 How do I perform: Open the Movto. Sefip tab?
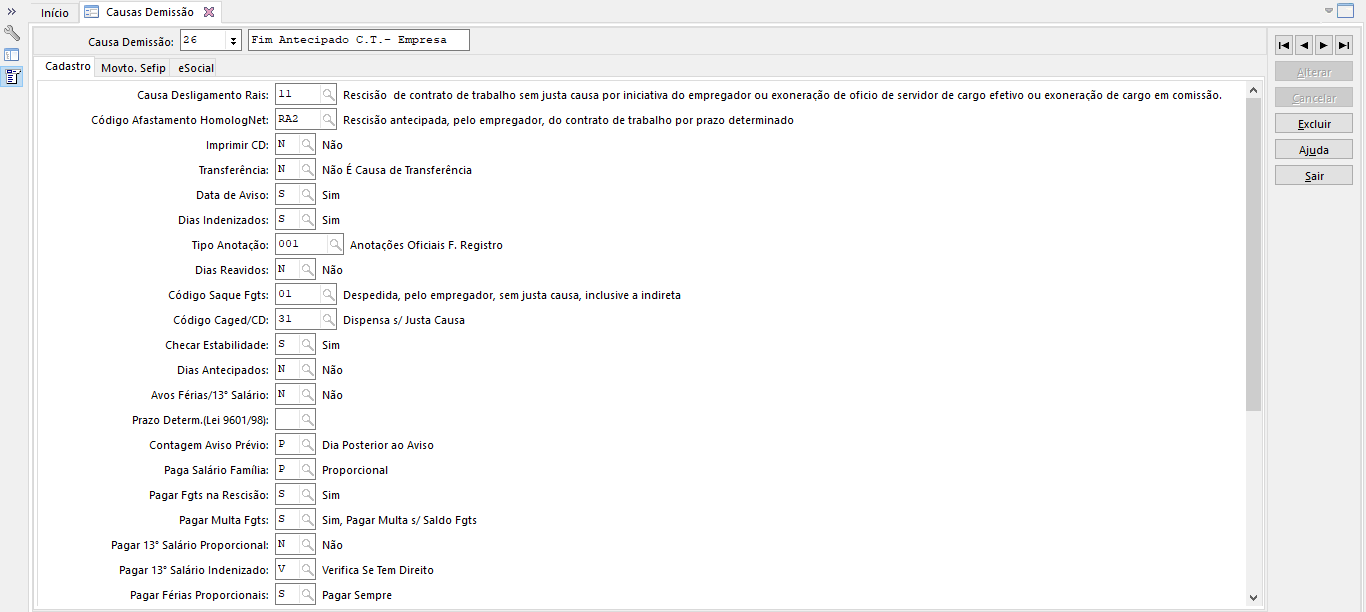click(133, 68)
